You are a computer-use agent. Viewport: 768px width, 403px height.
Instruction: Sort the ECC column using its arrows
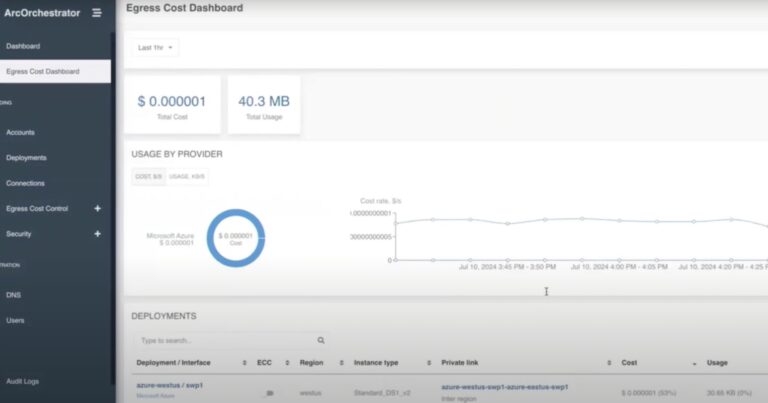coord(286,362)
